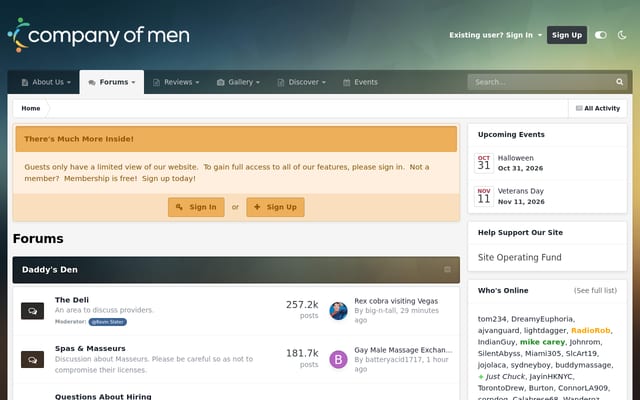
Task: Click batteryacid1717's purple B avatar
Action: pyautogui.click(x=338, y=360)
